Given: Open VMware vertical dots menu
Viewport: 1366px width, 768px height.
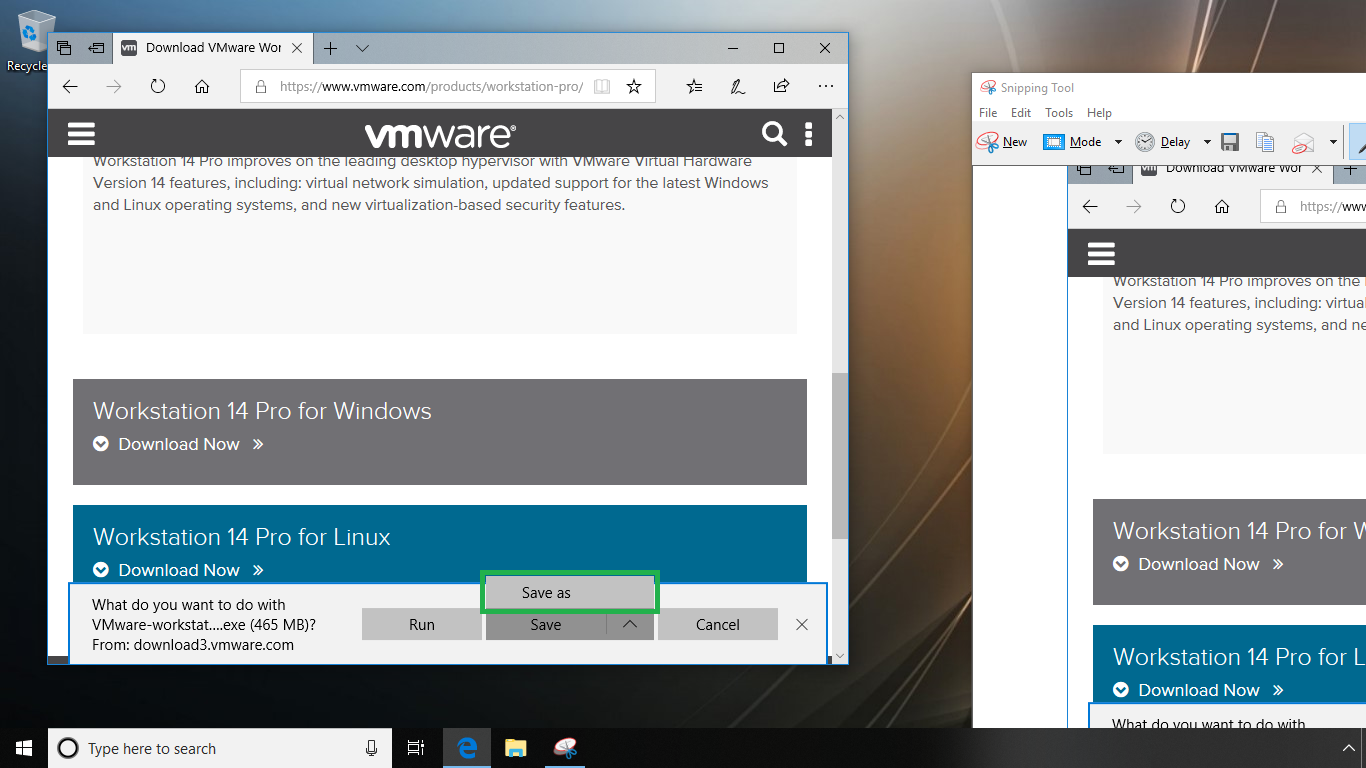Looking at the screenshot, I should pos(808,134).
